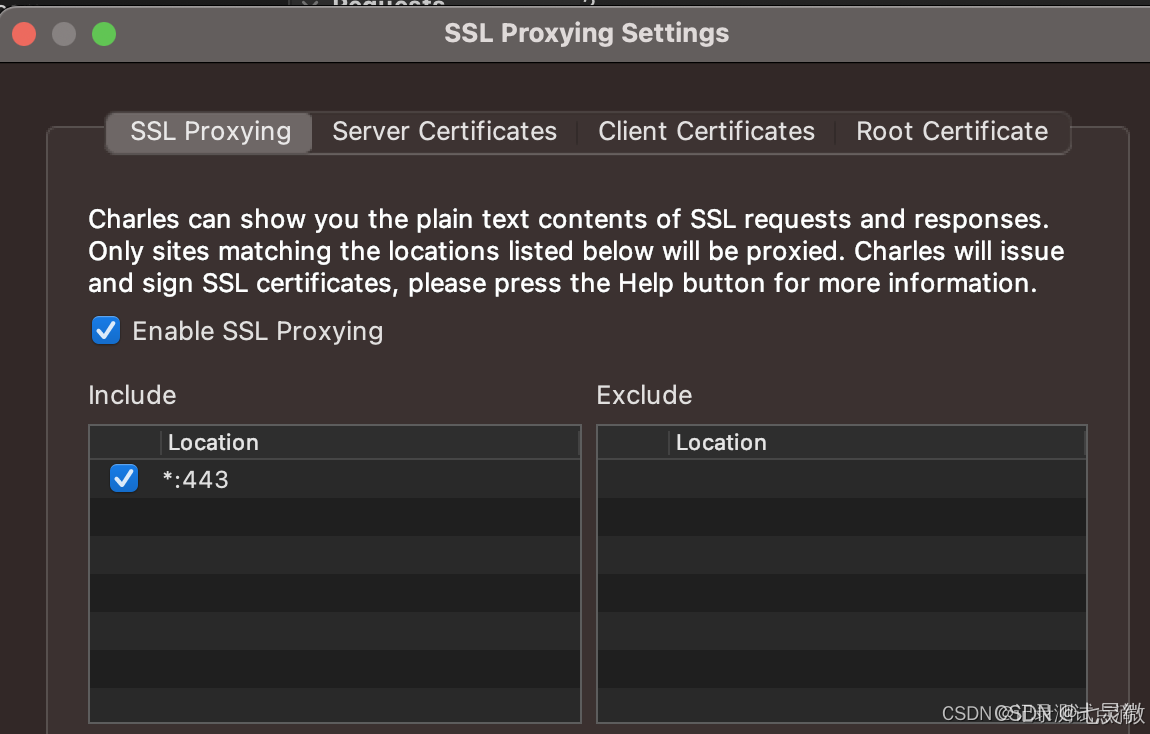Click the Include list Location column header
Viewport: 1150px width, 734px height.
370,442
